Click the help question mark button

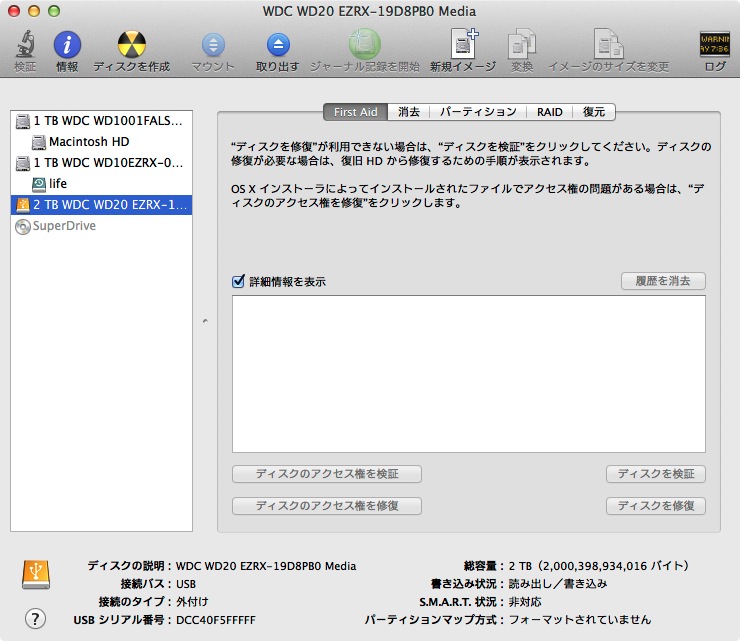coord(35,618)
